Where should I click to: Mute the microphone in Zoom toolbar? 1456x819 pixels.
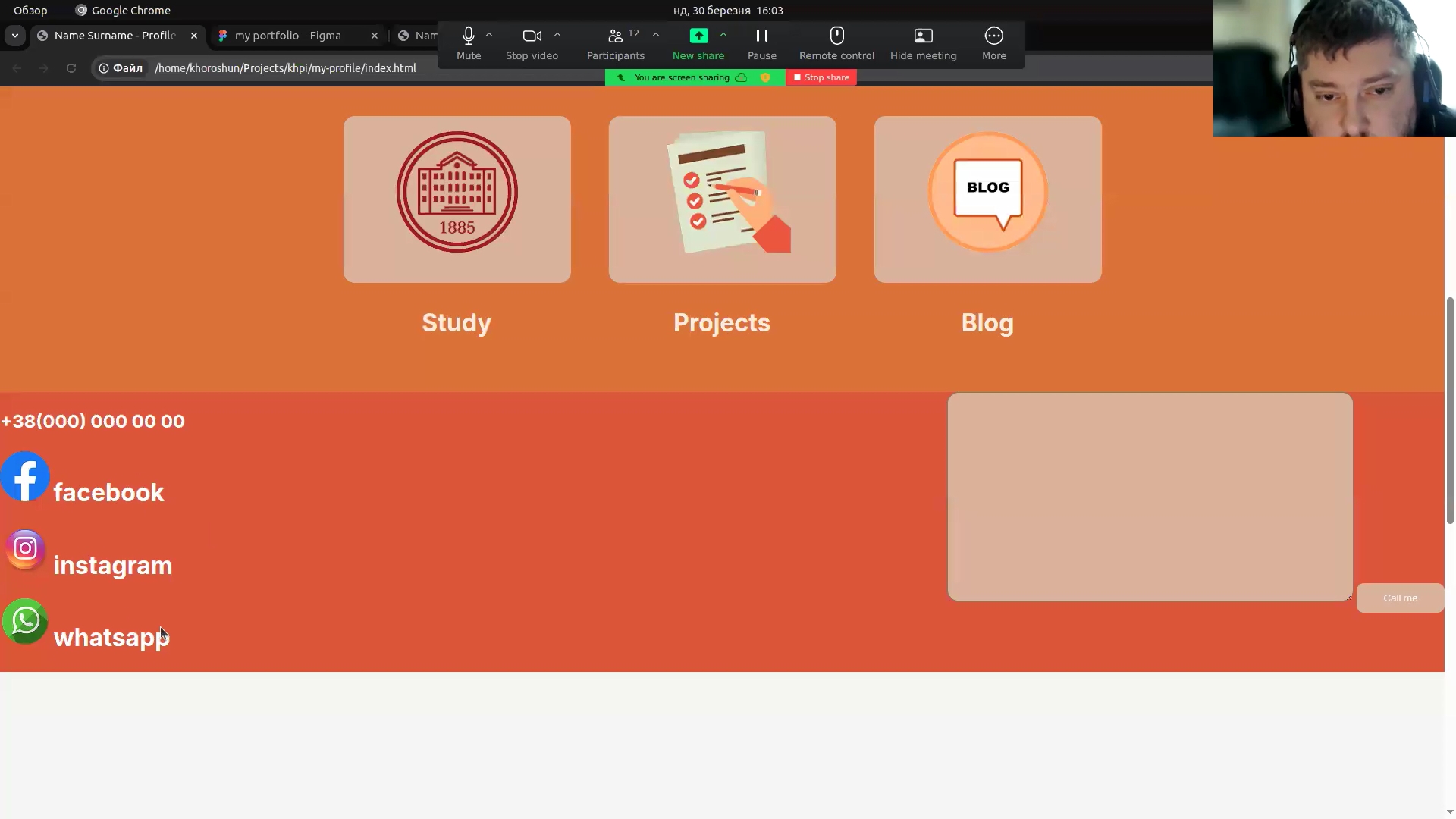[468, 43]
